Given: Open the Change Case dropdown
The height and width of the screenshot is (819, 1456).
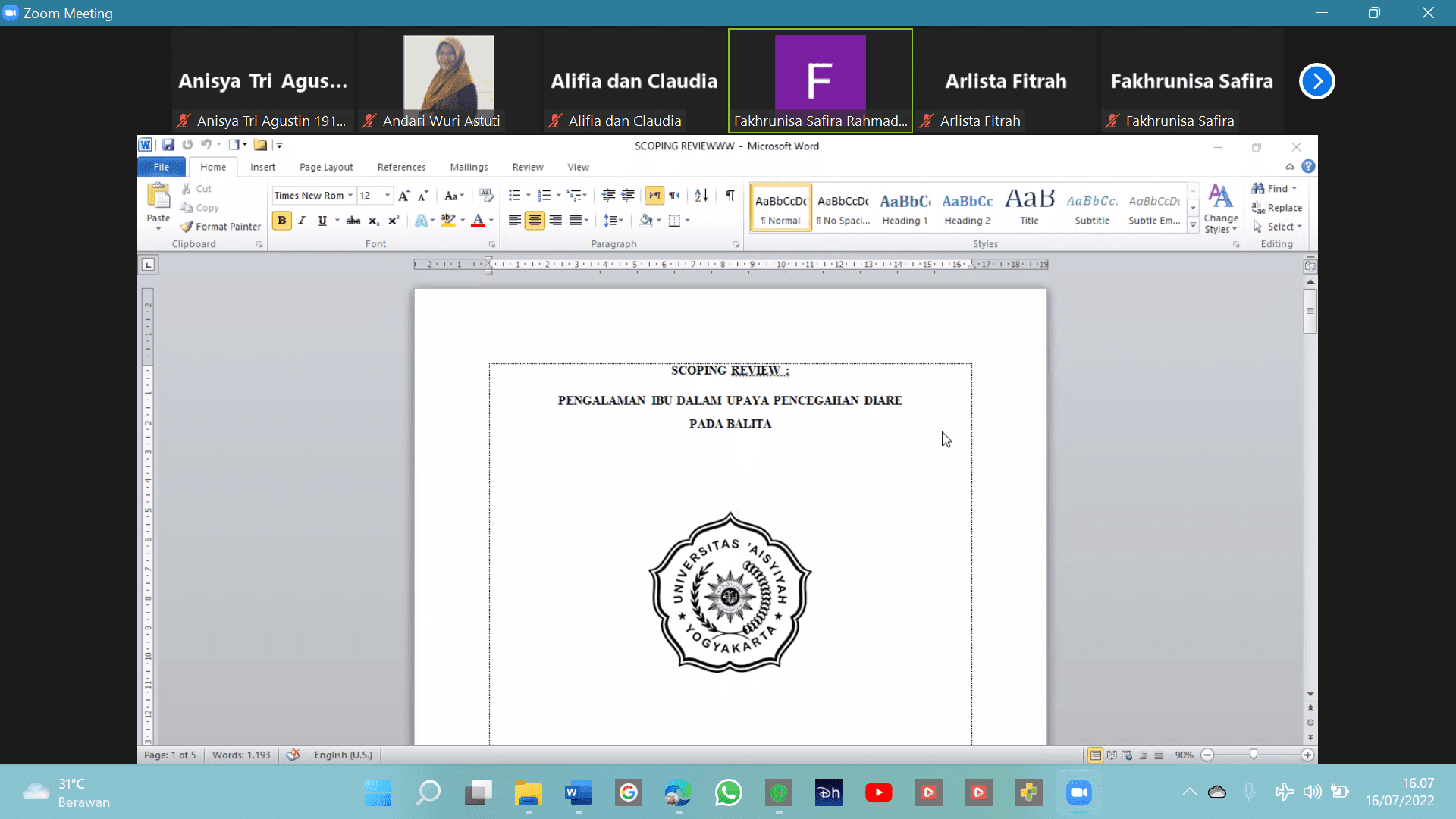Looking at the screenshot, I should (x=453, y=196).
